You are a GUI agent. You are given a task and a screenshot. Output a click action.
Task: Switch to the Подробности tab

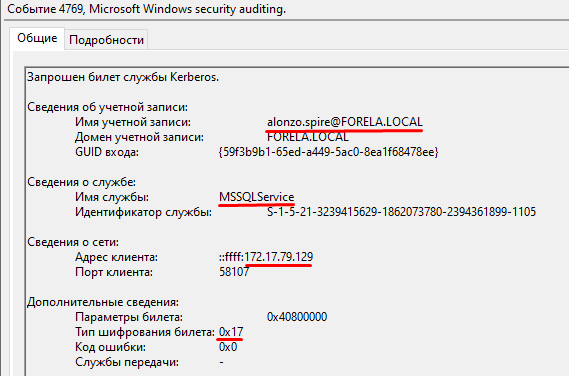[106, 40]
